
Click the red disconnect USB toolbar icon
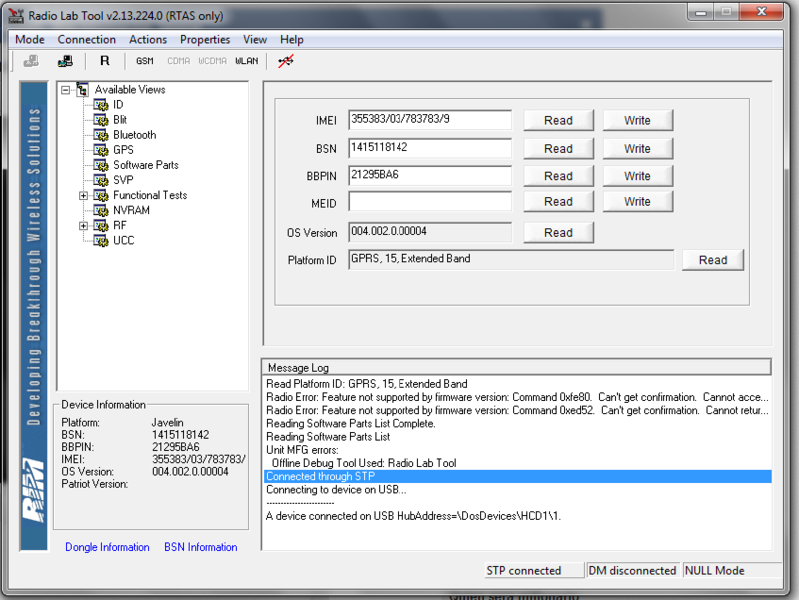[x=285, y=61]
